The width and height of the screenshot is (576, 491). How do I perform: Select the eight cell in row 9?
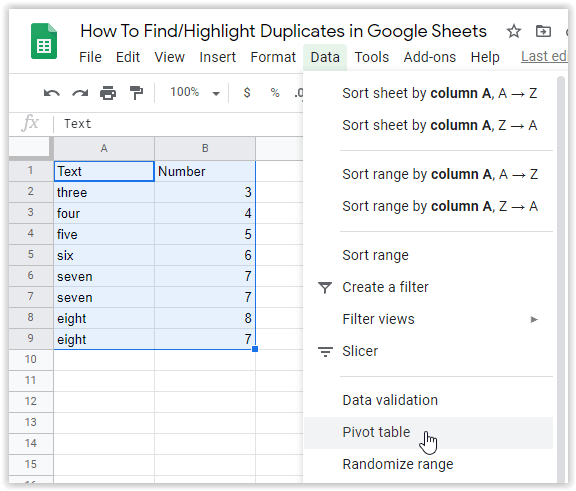104,339
